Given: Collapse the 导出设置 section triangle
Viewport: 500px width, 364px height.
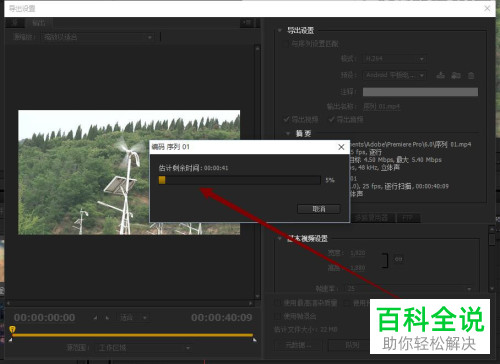Looking at the screenshot, I should [x=280, y=30].
